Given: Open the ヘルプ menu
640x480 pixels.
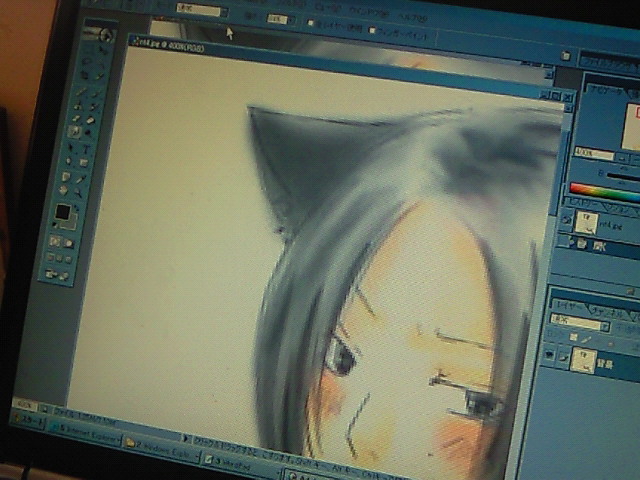Looking at the screenshot, I should [412, 17].
